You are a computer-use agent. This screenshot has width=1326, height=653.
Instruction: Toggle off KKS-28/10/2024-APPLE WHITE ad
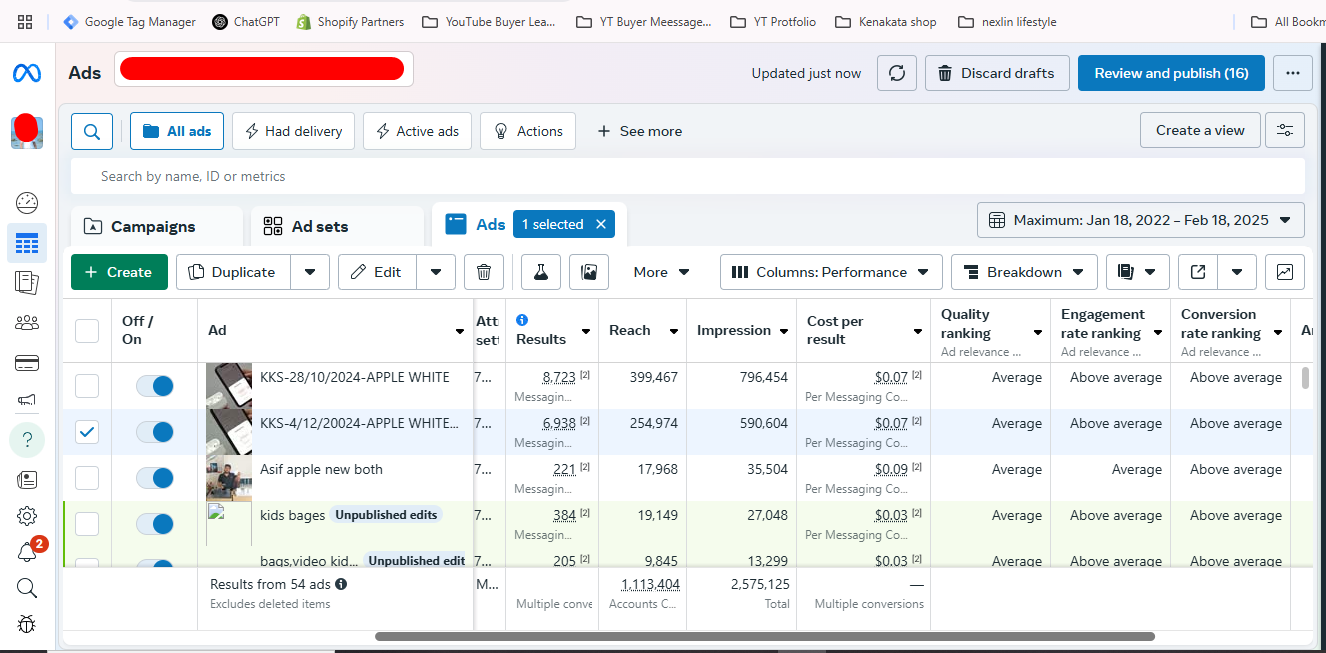click(x=155, y=386)
